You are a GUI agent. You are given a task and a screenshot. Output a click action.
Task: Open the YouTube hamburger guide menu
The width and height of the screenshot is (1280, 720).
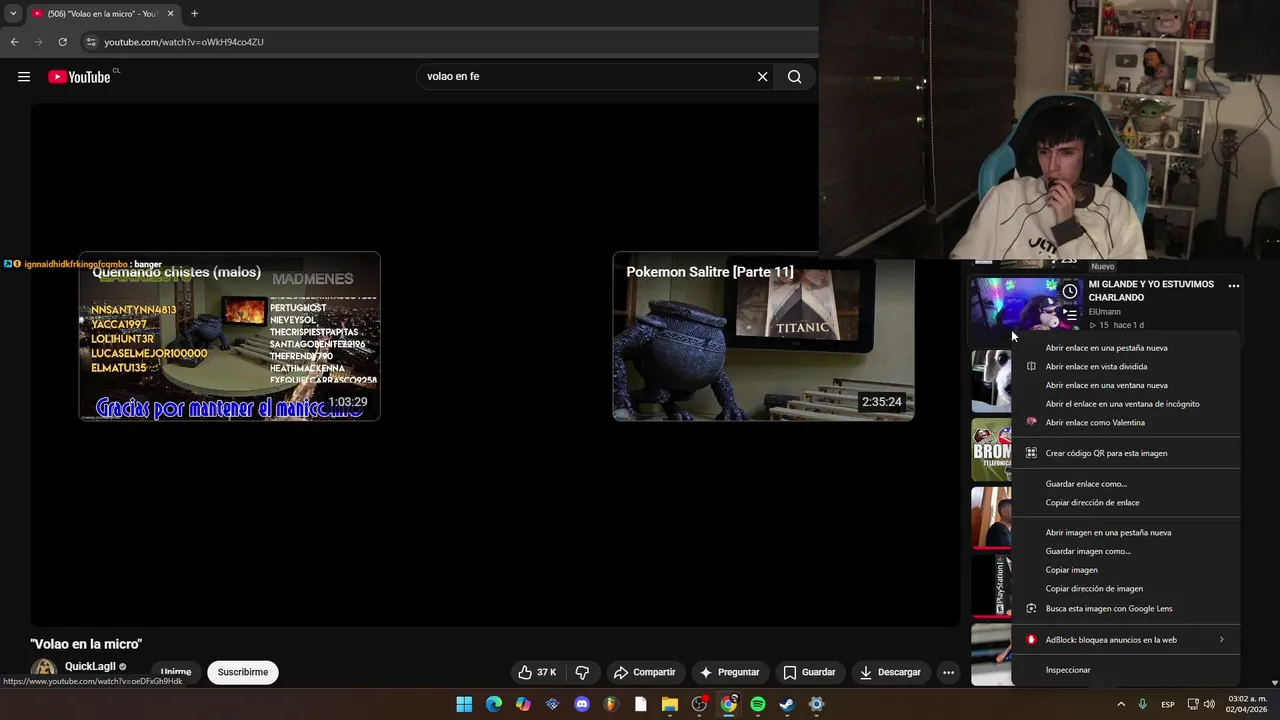24,77
